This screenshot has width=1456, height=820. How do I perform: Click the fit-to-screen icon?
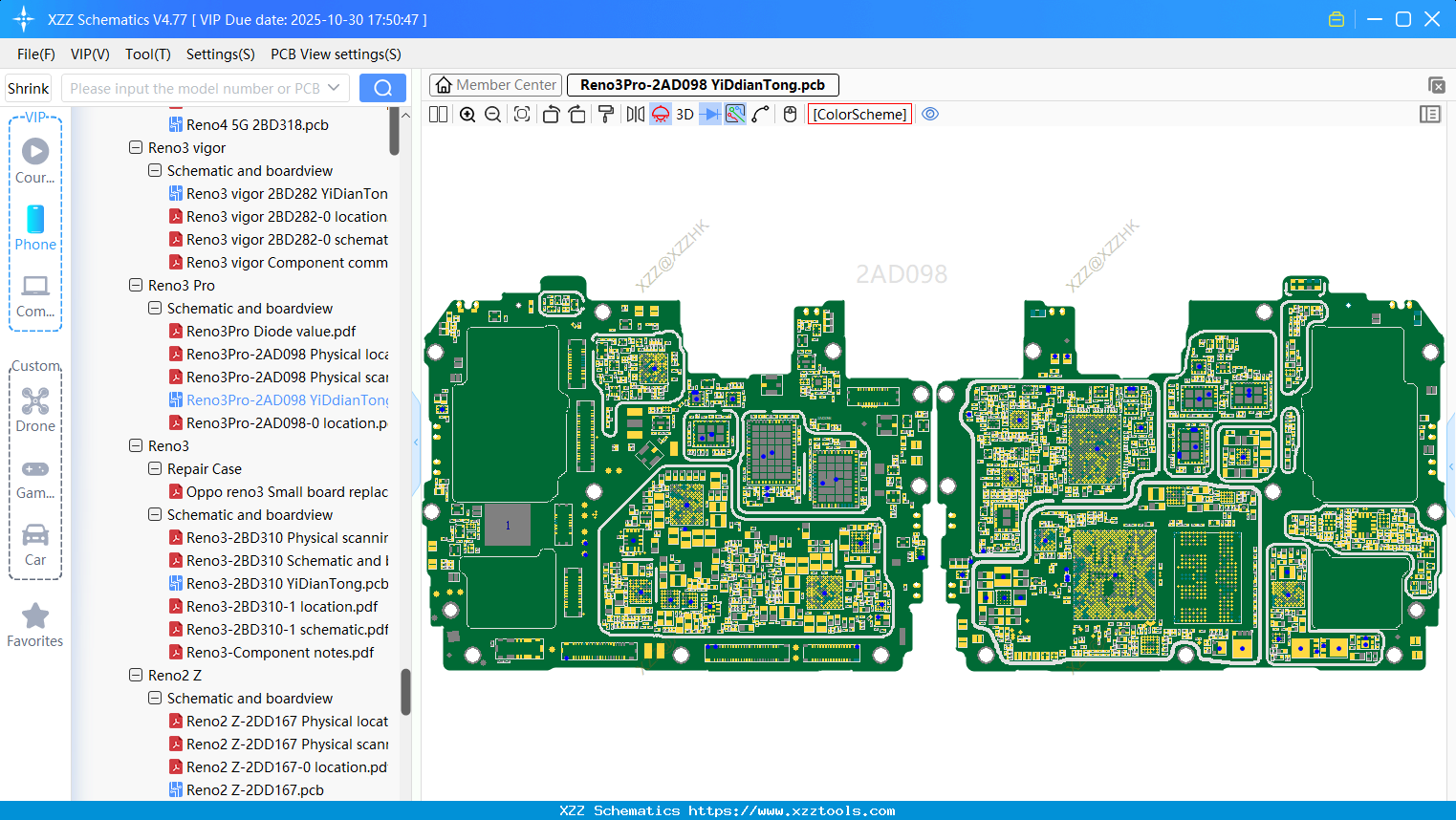pyautogui.click(x=522, y=115)
